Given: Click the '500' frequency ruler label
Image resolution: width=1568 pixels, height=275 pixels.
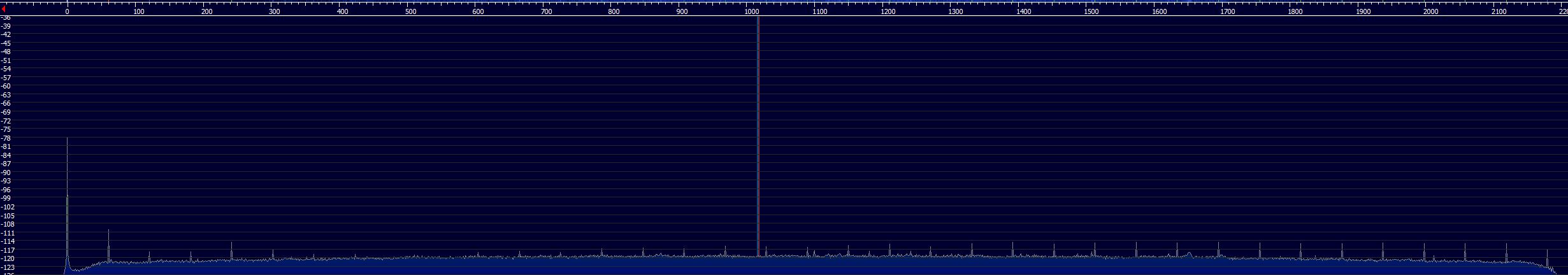Looking at the screenshot, I should (411, 12).
